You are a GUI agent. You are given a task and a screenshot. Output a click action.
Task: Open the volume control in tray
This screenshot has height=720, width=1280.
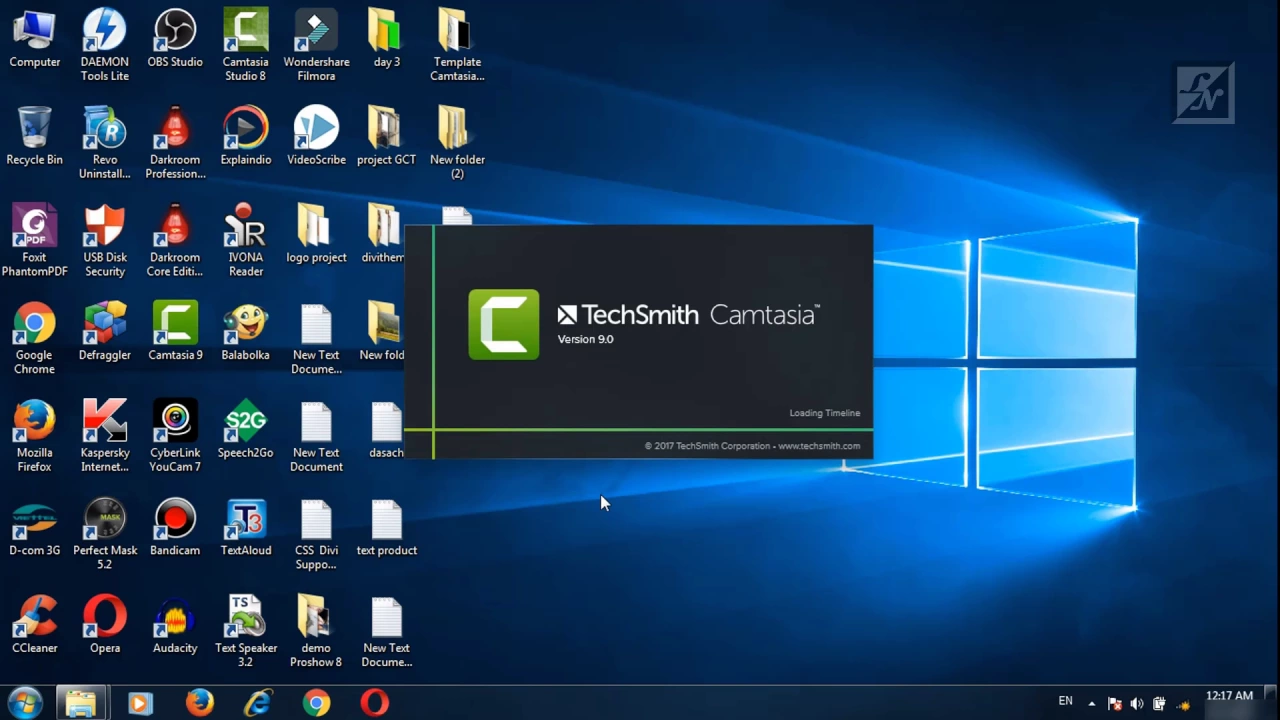coord(1137,704)
